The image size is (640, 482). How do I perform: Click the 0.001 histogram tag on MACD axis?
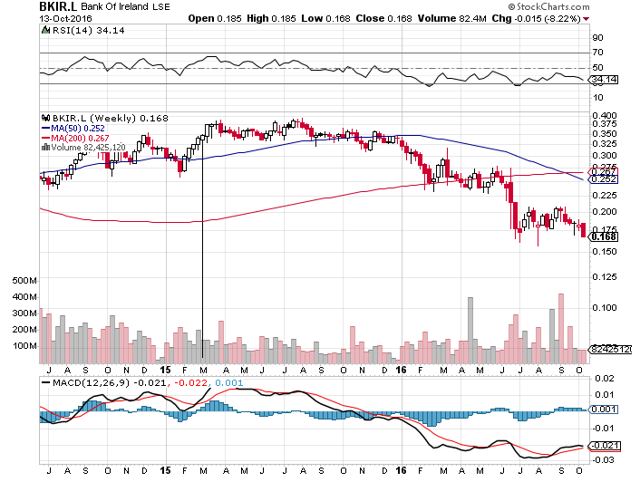(x=604, y=409)
